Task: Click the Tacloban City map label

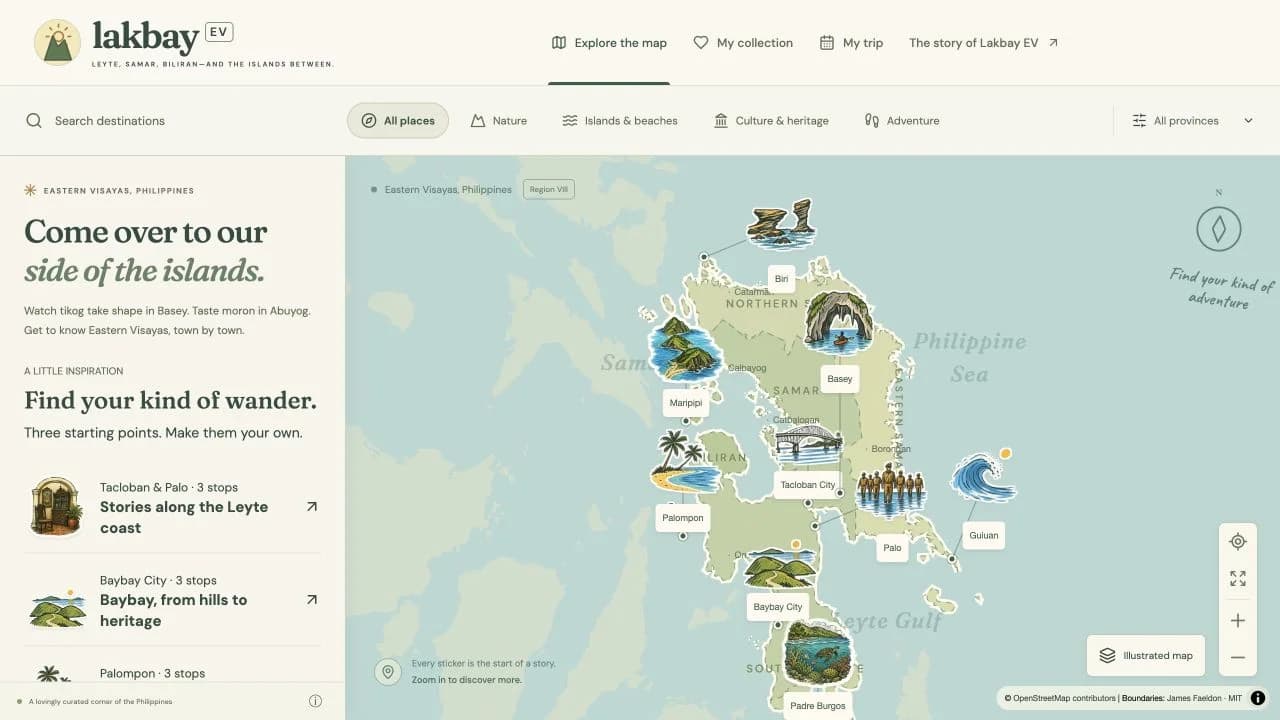Action: [x=808, y=485]
